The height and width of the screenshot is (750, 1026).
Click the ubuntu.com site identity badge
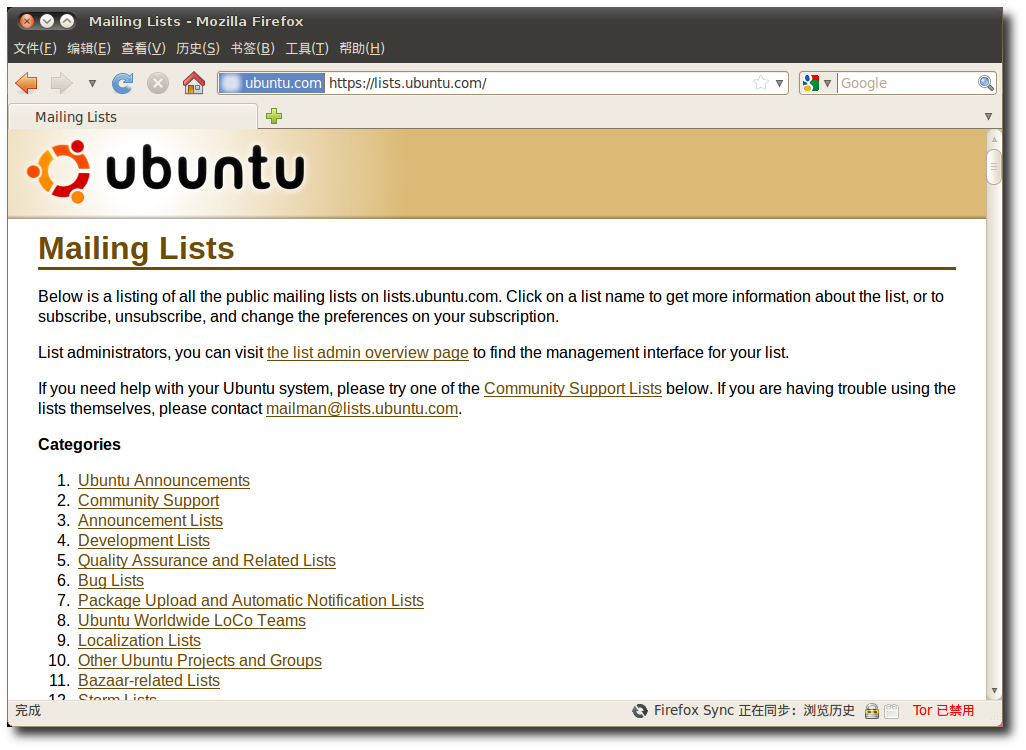point(272,83)
